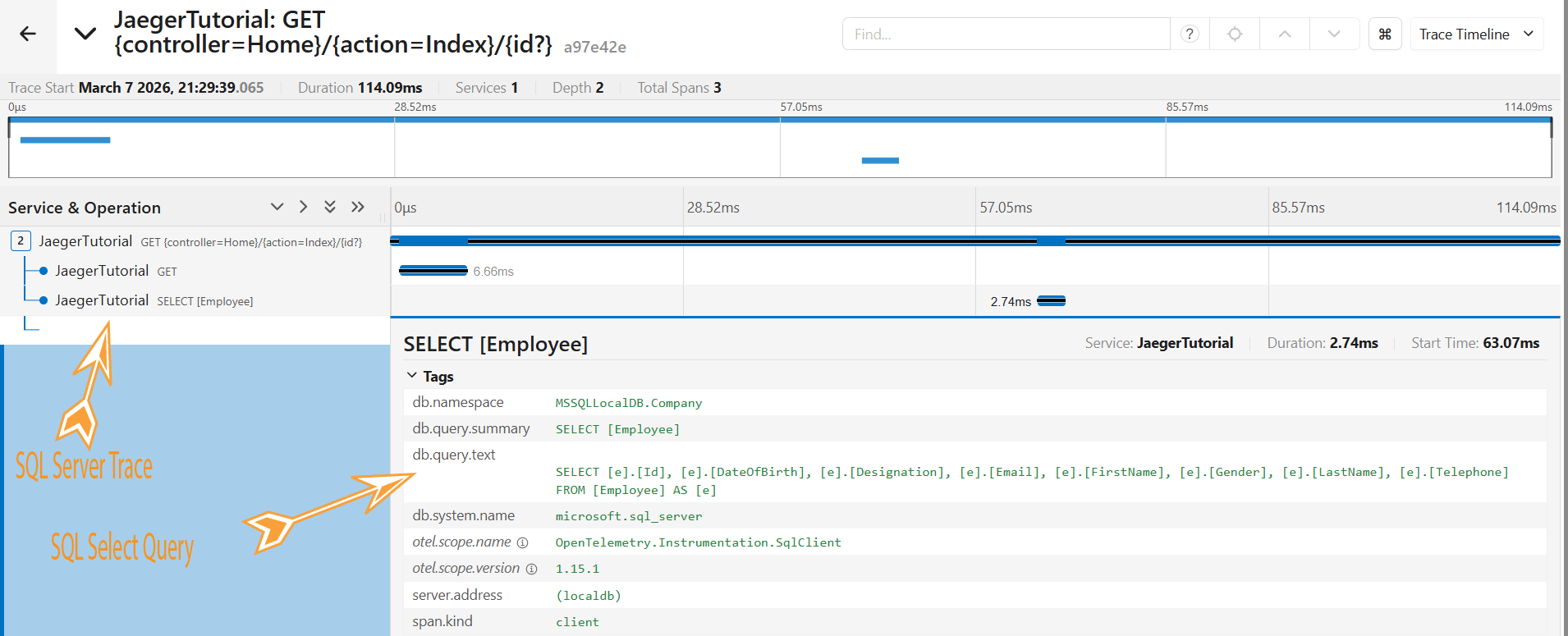Click span.kind value client
Viewport: 1568px width, 636px height.
click(577, 622)
